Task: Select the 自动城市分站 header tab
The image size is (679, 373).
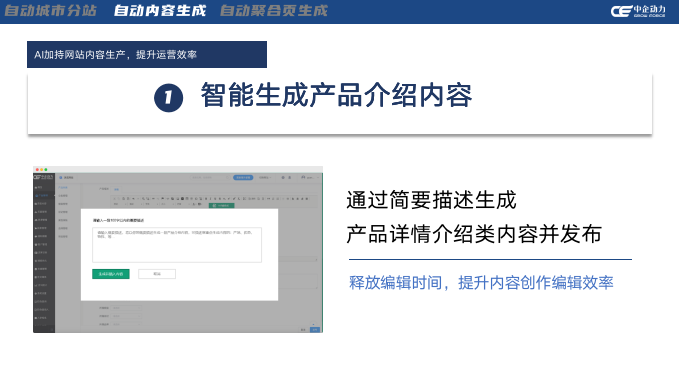Action: tap(50, 10)
